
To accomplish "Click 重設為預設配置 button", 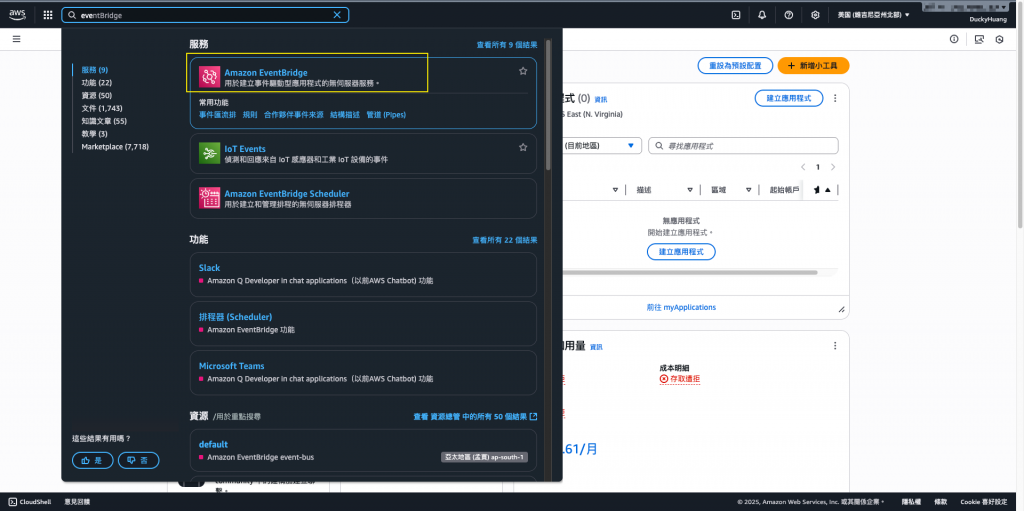I will (x=735, y=66).
